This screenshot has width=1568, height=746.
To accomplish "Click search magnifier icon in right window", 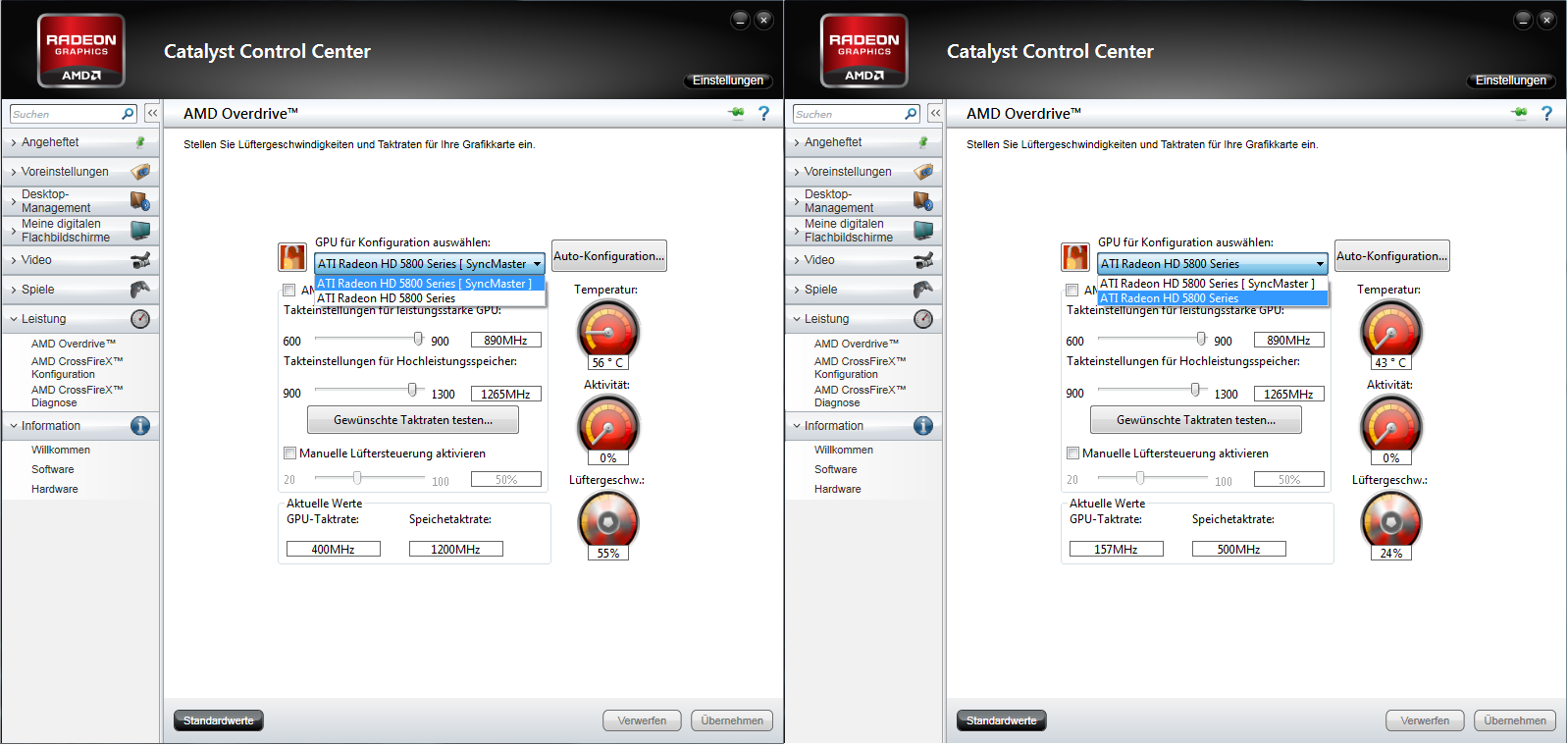I will point(911,114).
